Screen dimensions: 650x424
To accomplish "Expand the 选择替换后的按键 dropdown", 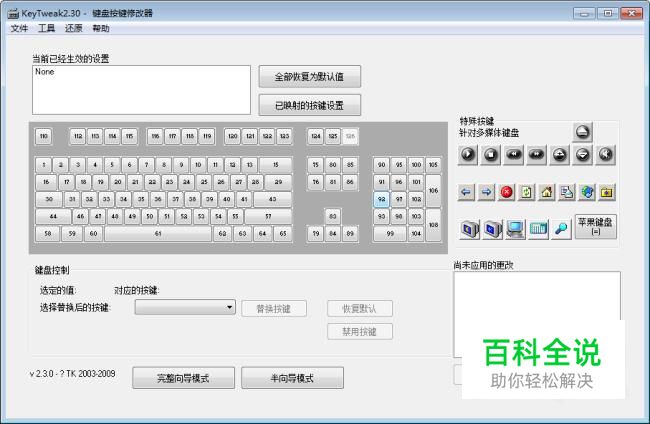I will coord(185,308).
